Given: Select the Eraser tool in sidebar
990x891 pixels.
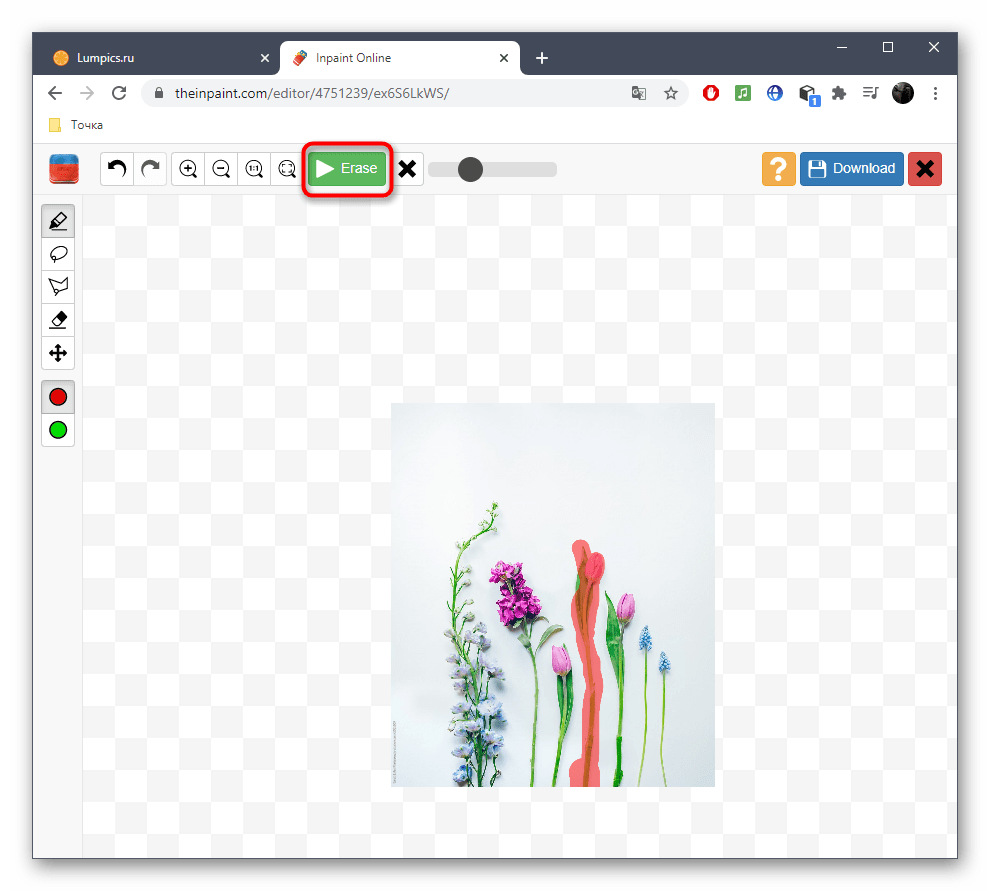Looking at the screenshot, I should [58, 320].
